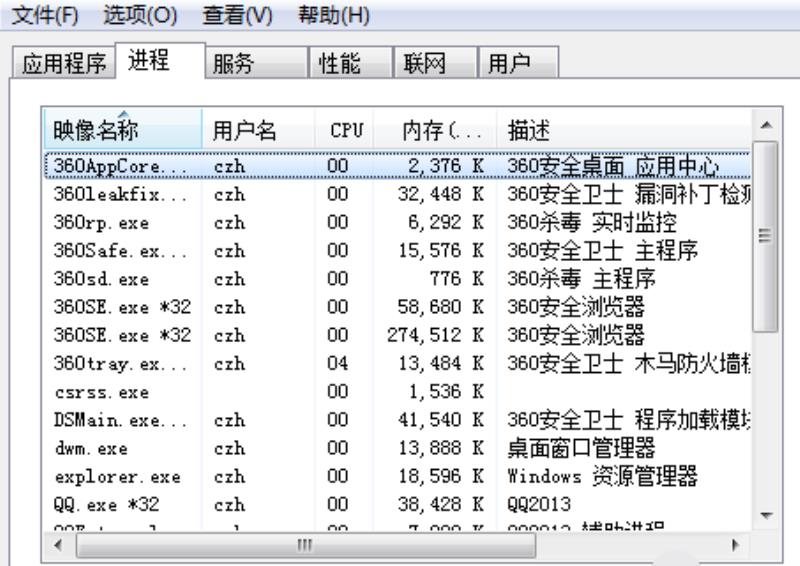Click the 04 CPU value for 360tray

(x=338, y=363)
